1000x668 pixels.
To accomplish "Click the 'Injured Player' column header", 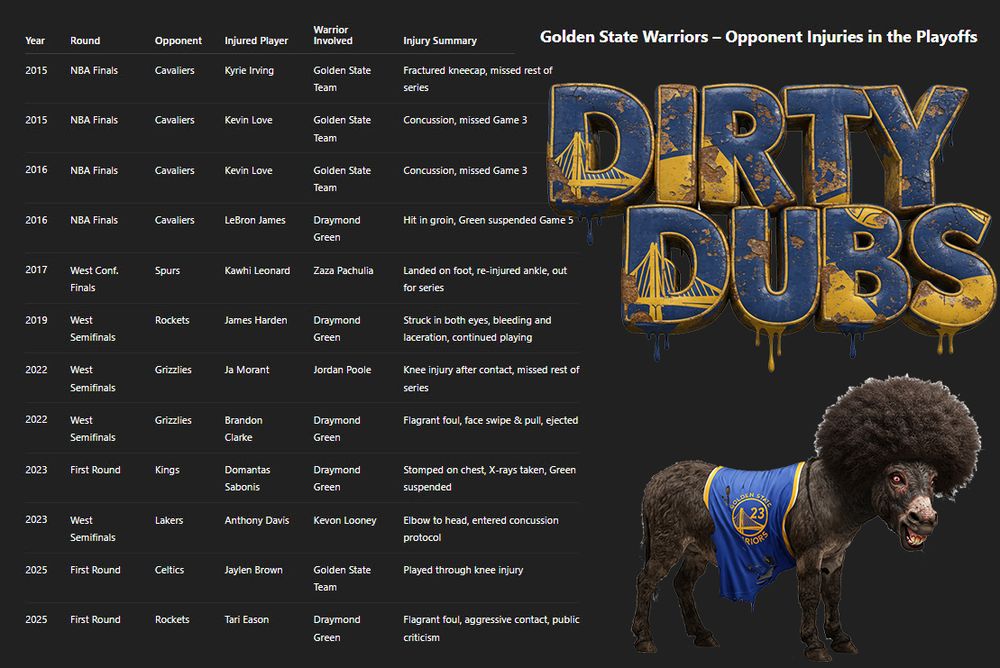I will tap(256, 41).
